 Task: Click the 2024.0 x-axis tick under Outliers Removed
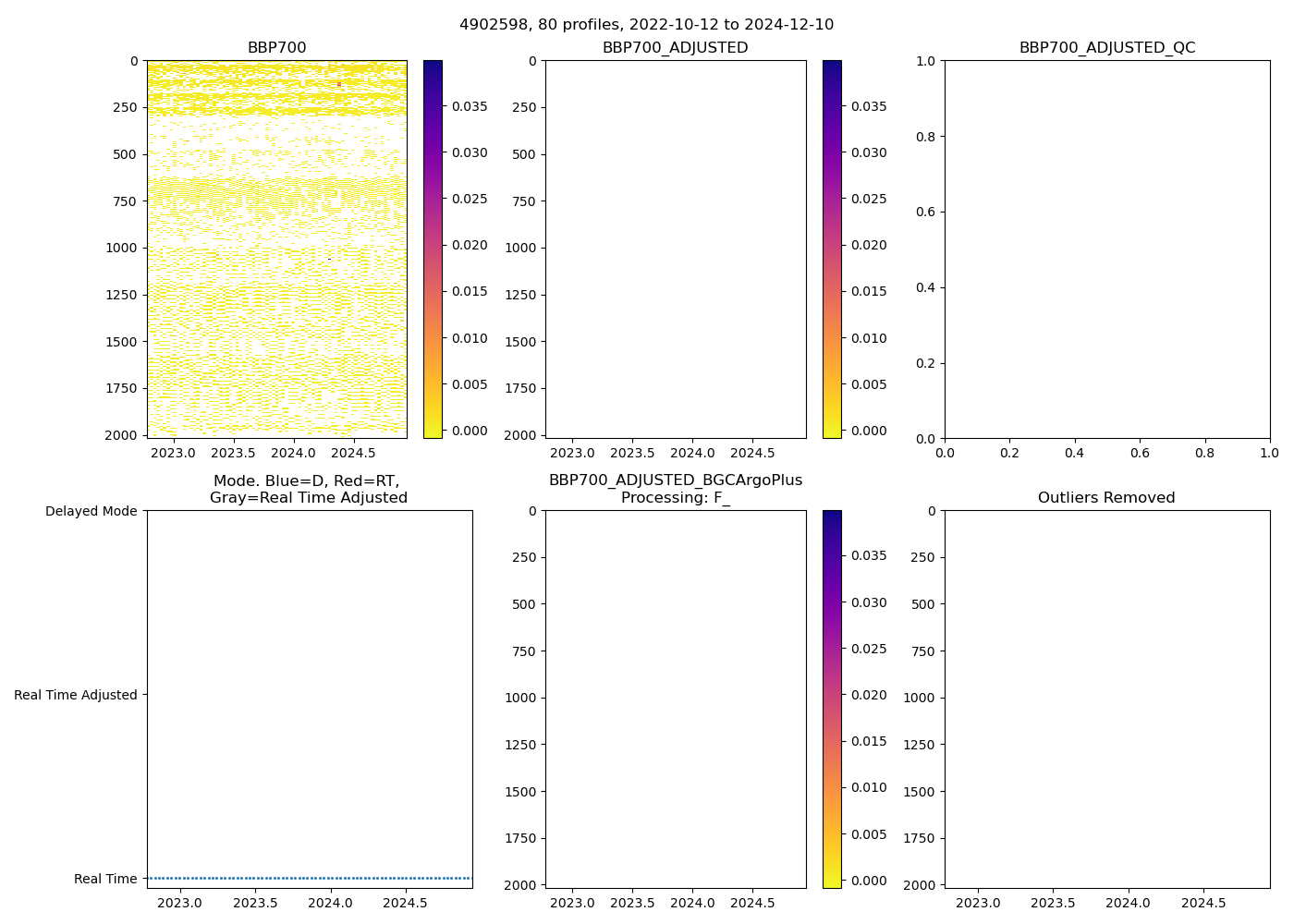(x=1128, y=903)
